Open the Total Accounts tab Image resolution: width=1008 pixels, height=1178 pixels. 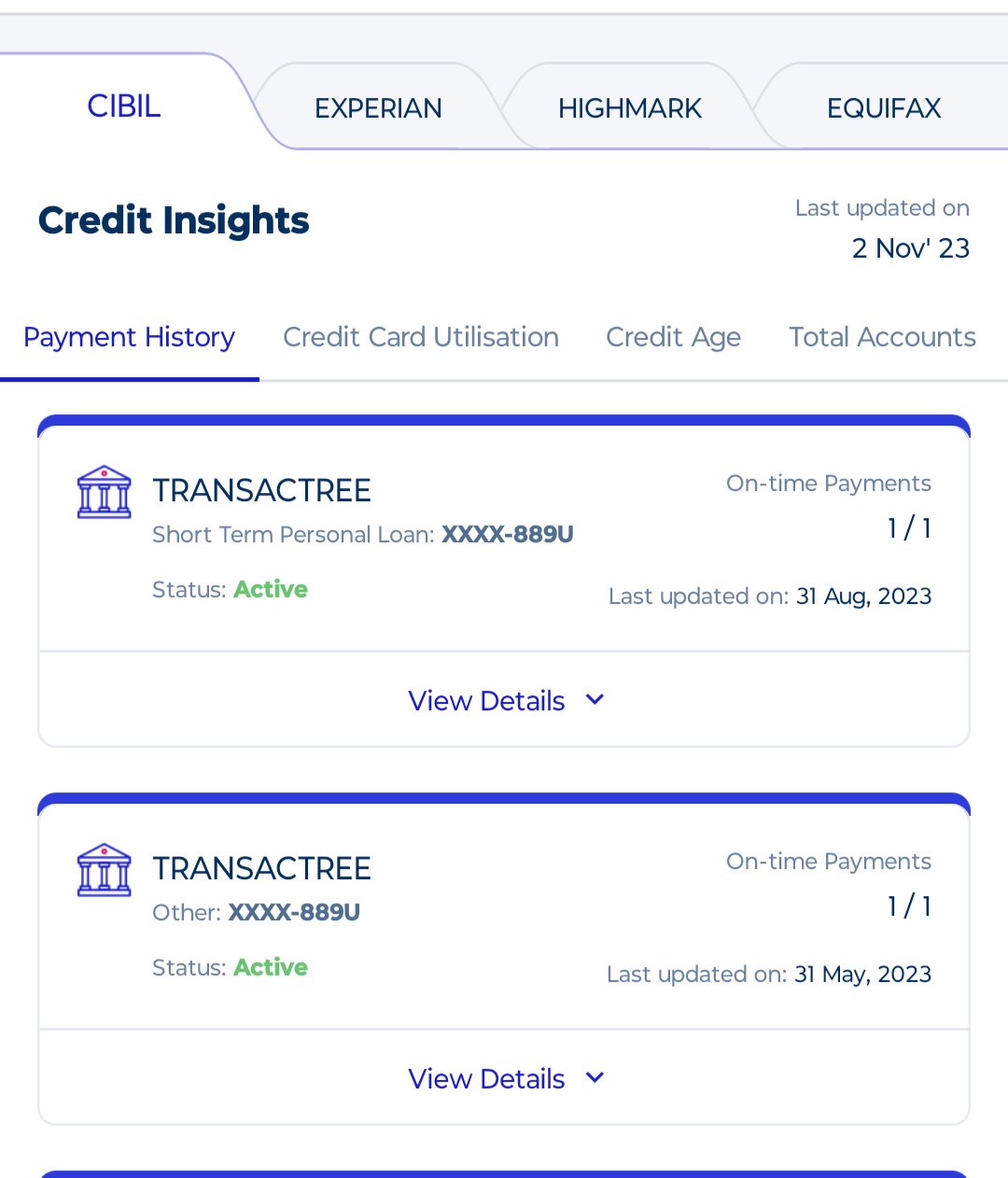point(882,337)
